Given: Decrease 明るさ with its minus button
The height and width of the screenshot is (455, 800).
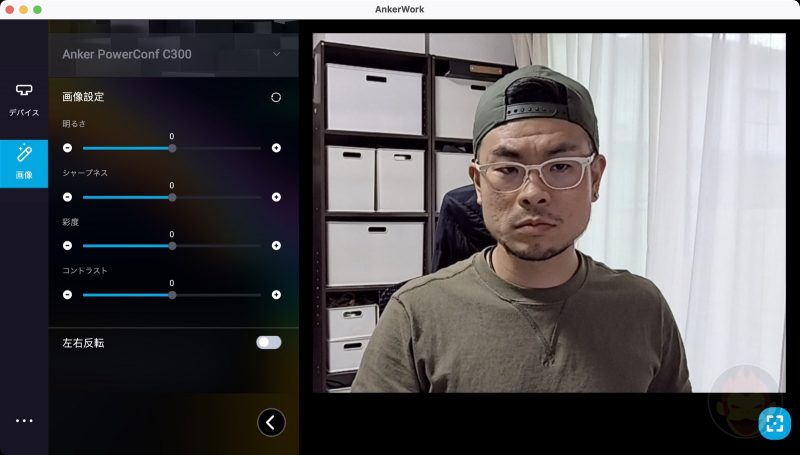Looking at the screenshot, I should pos(67,148).
